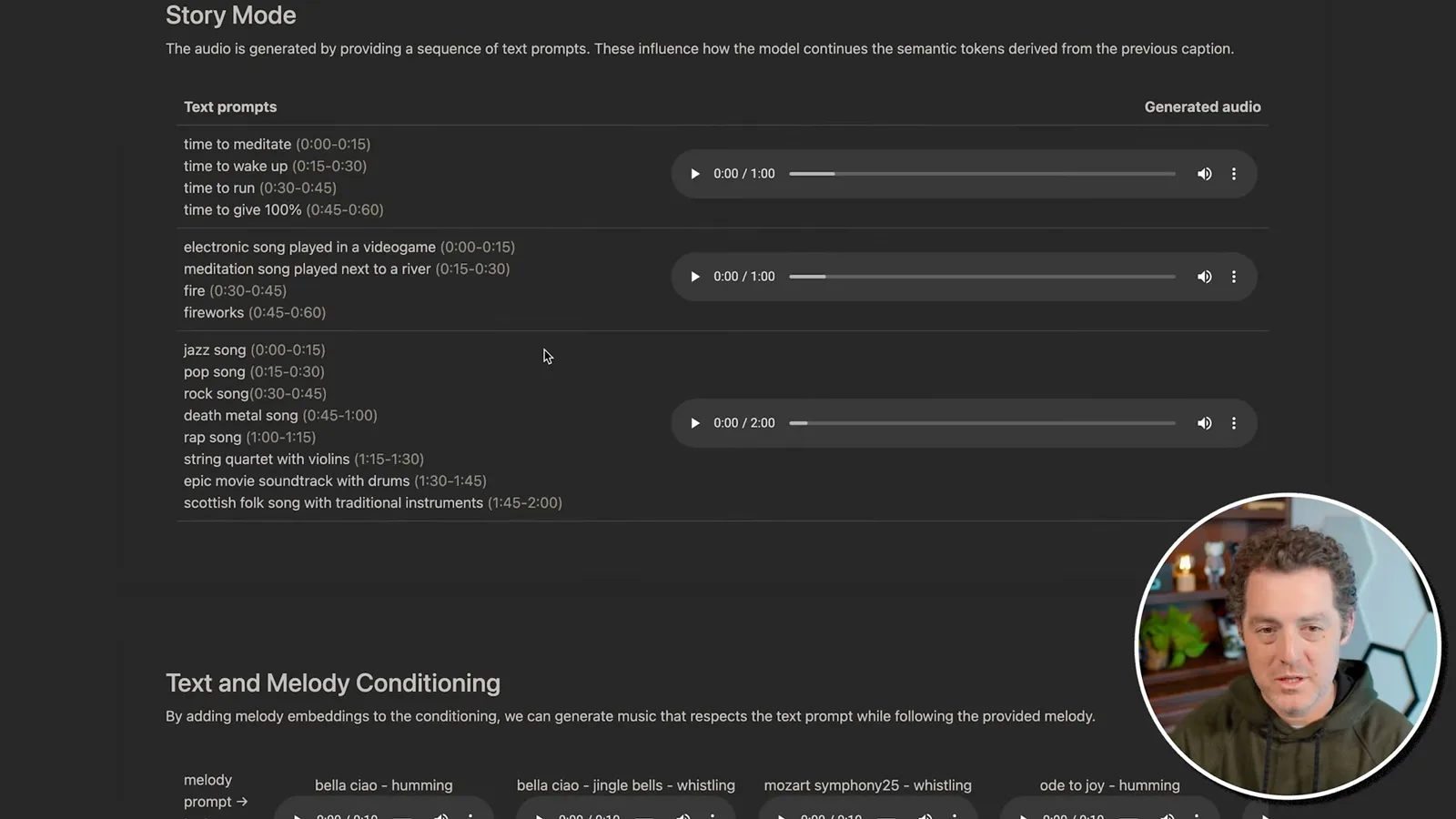The image size is (1456, 819).
Task: Click the 'mozart symphony25 - whistling' label
Action: [868, 785]
